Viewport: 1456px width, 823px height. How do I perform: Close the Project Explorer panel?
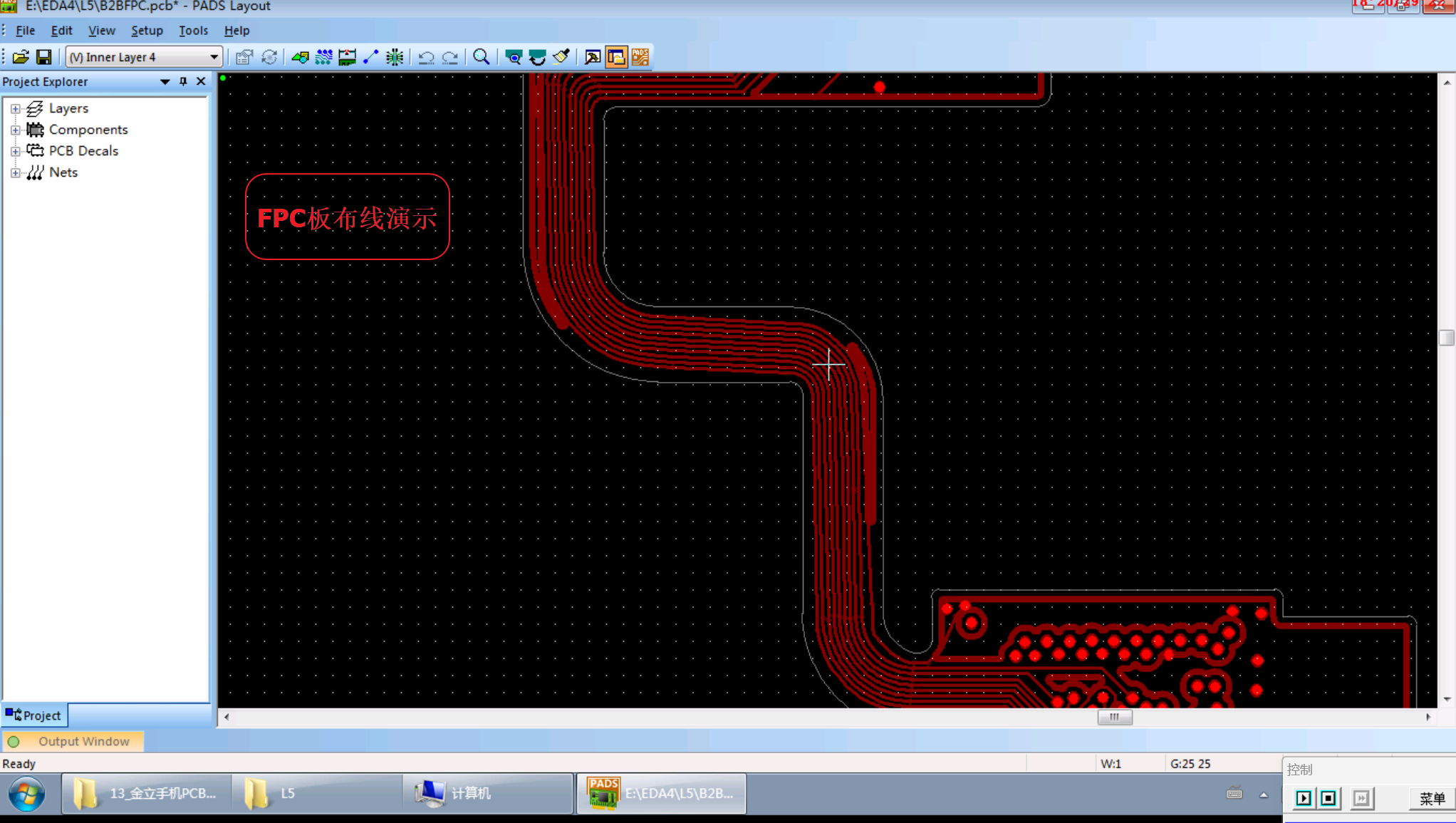point(201,82)
